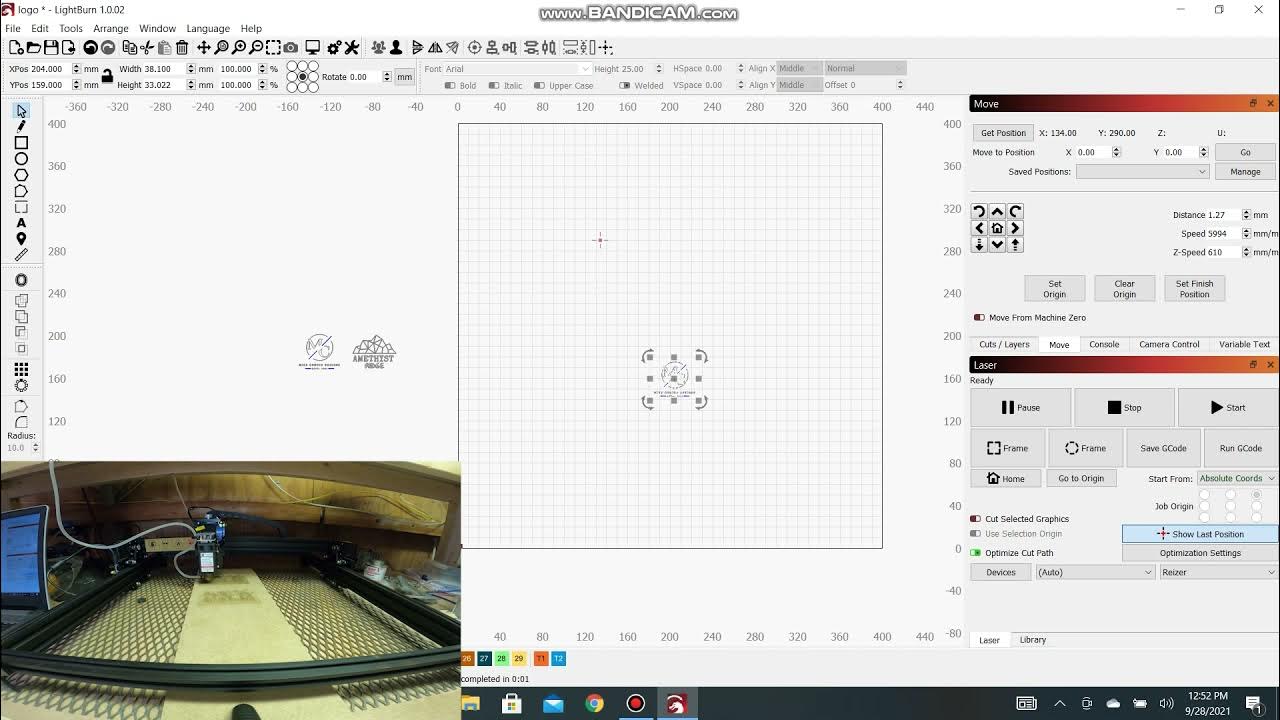The image size is (1280, 720).
Task: Toggle Italic text option
Action: [x=495, y=86]
